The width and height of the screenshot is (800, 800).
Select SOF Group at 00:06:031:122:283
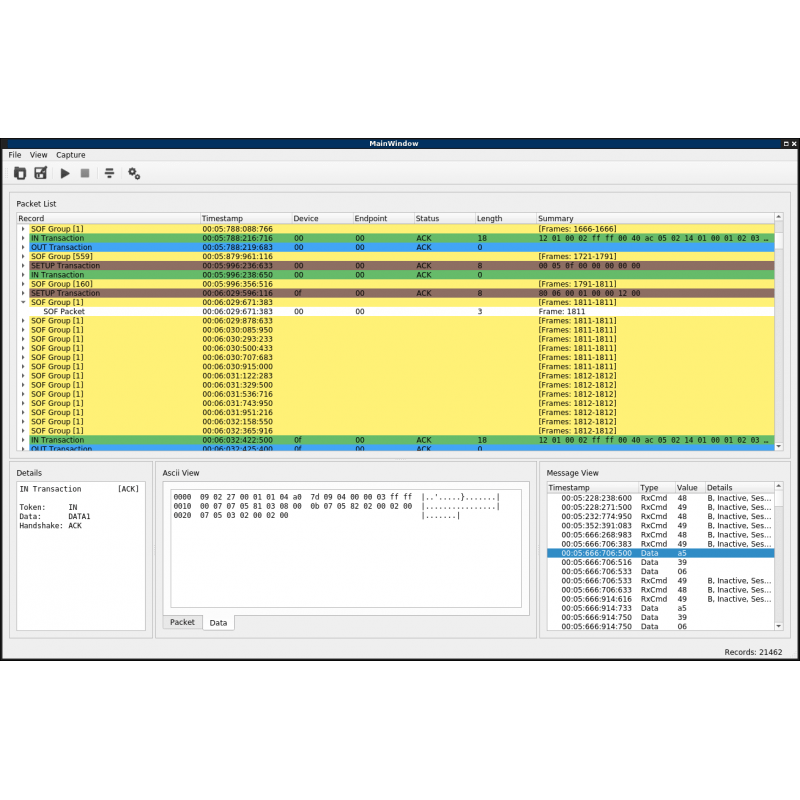click(395, 376)
